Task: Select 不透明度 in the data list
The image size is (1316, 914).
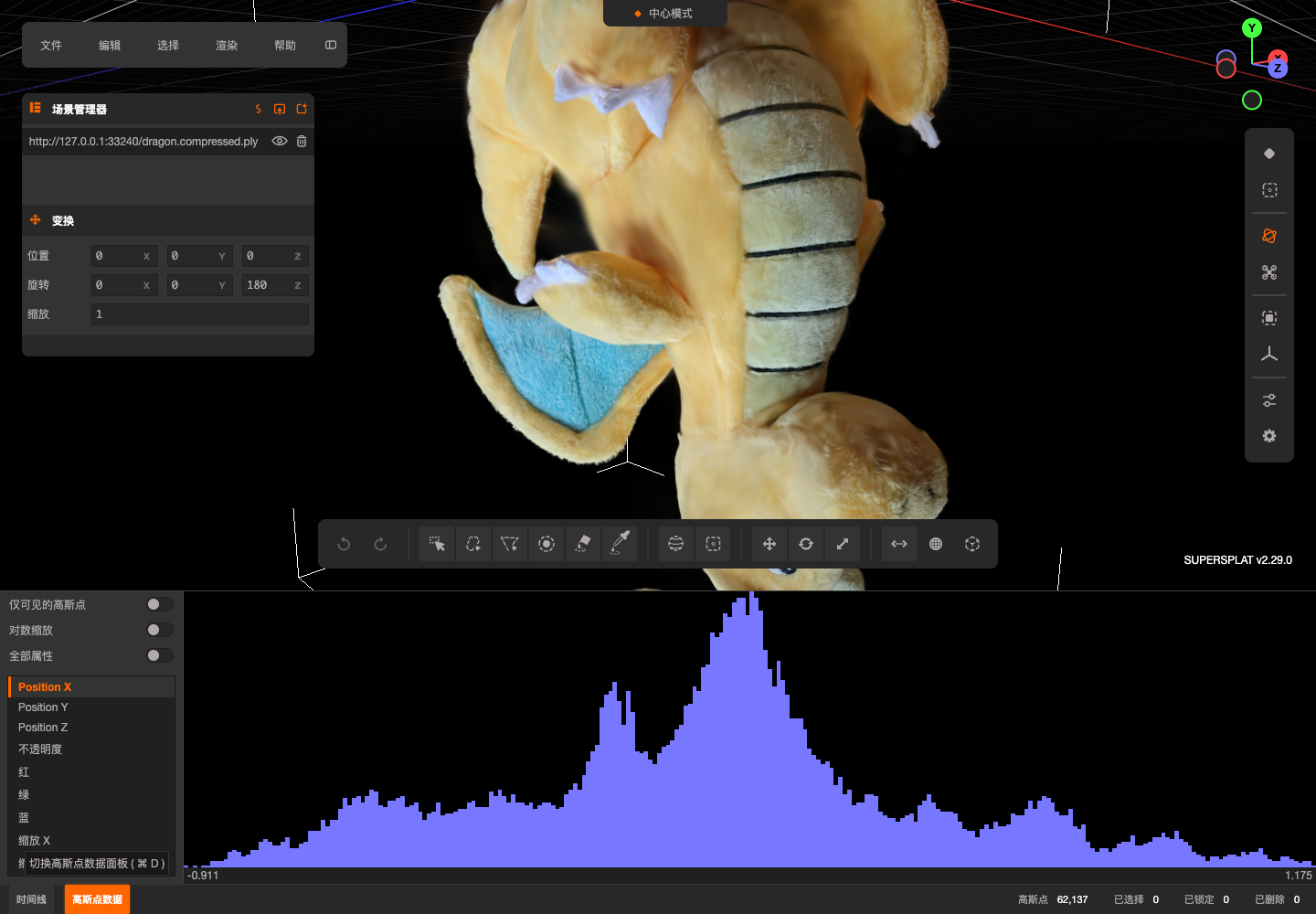Action: tap(91, 749)
